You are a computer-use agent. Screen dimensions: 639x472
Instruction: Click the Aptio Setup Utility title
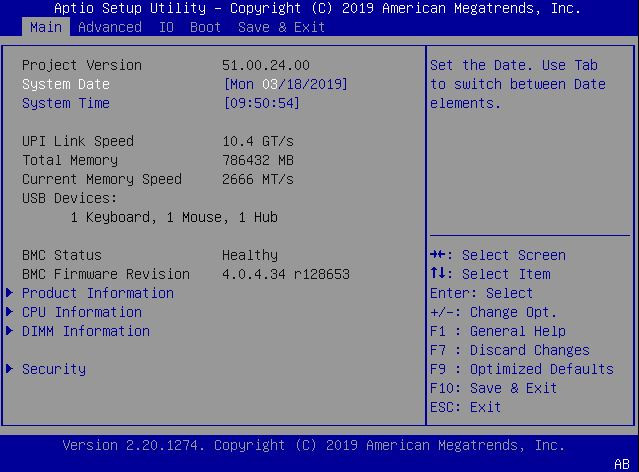pos(318,8)
